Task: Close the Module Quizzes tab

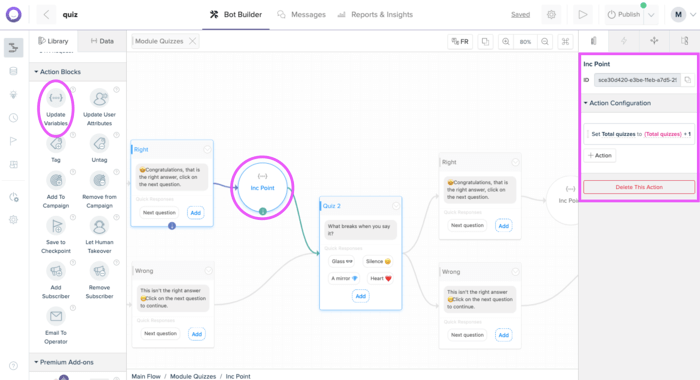Action: click(192, 41)
